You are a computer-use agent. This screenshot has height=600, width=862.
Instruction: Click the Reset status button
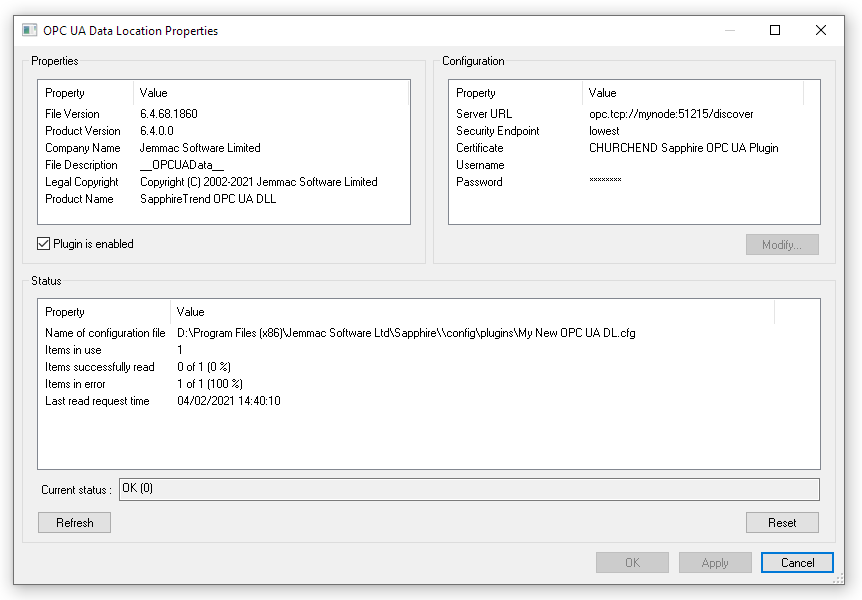click(782, 522)
